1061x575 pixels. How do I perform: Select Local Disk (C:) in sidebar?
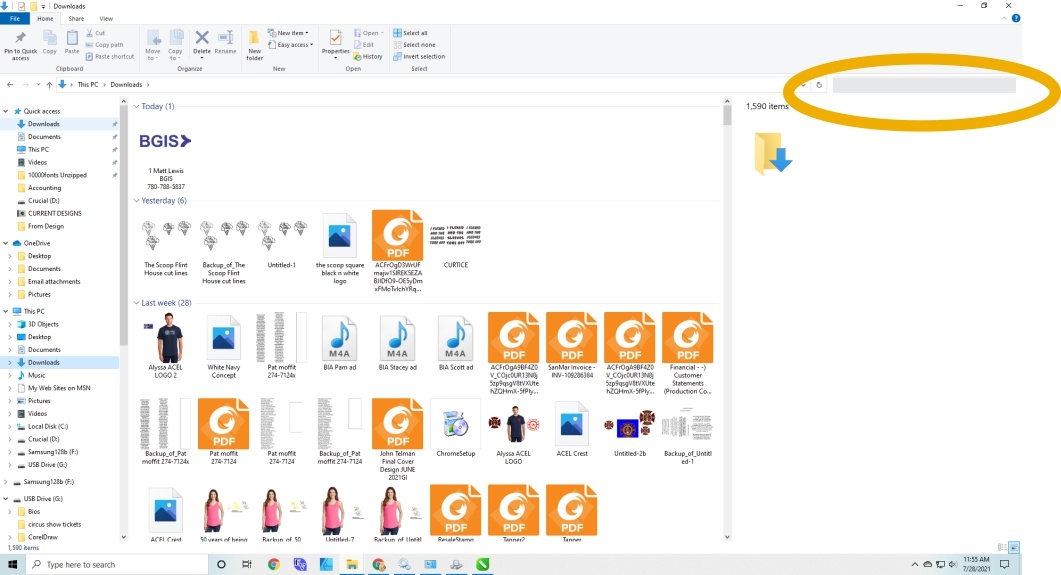[x=48, y=426]
